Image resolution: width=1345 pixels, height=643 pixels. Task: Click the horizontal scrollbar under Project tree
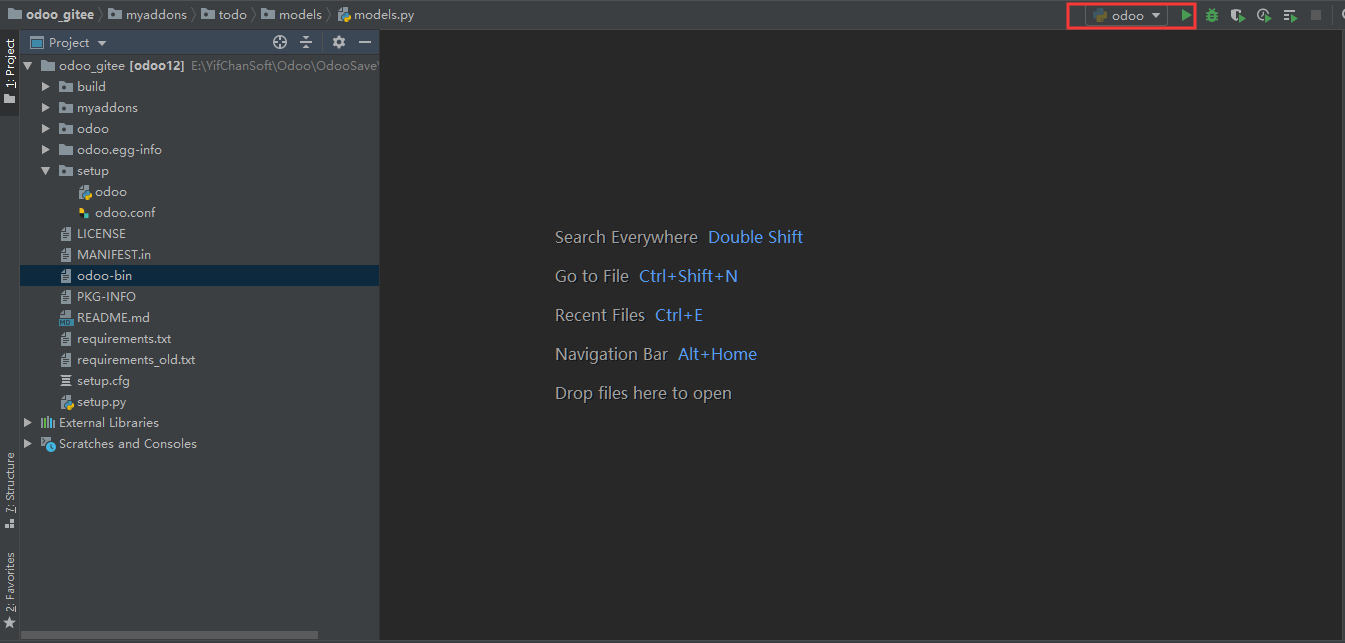[170, 635]
